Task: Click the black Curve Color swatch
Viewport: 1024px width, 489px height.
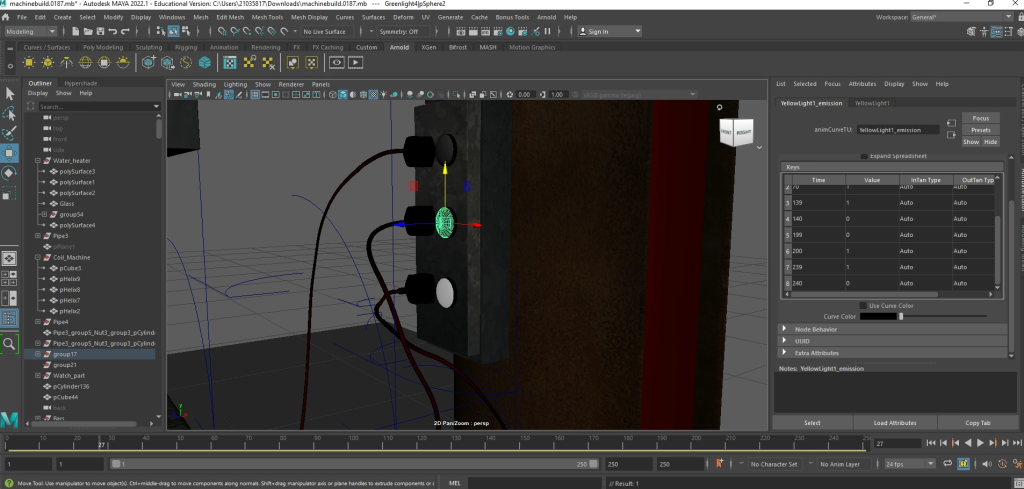Action: click(x=878, y=317)
